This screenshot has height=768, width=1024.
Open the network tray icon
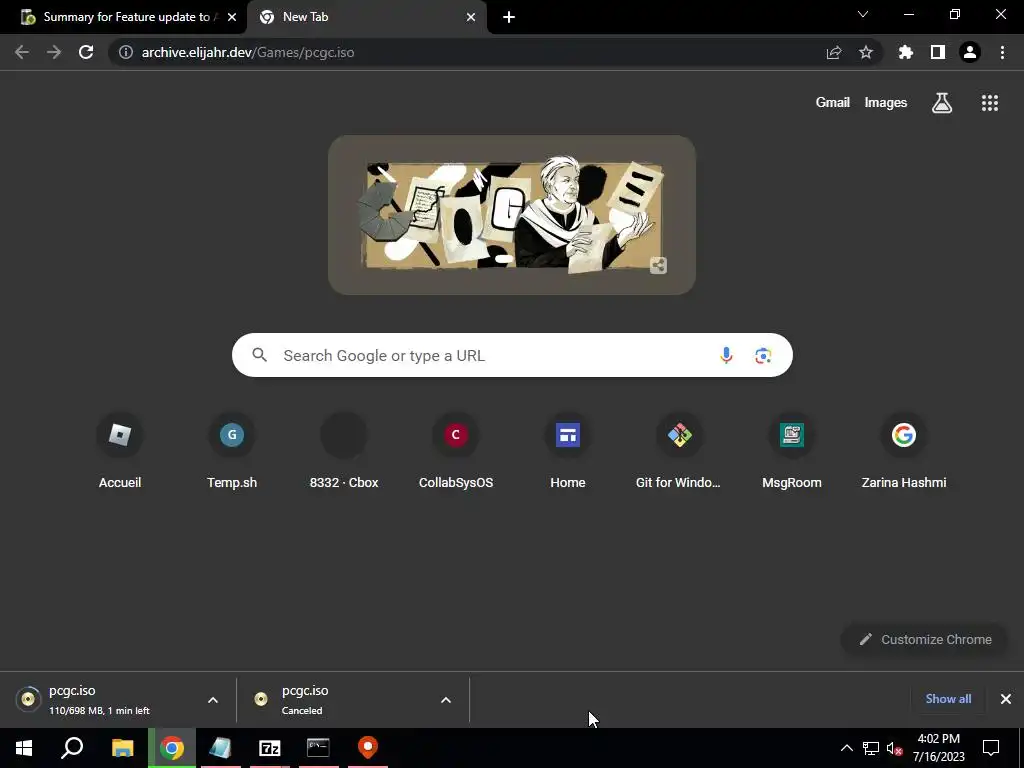(871, 748)
